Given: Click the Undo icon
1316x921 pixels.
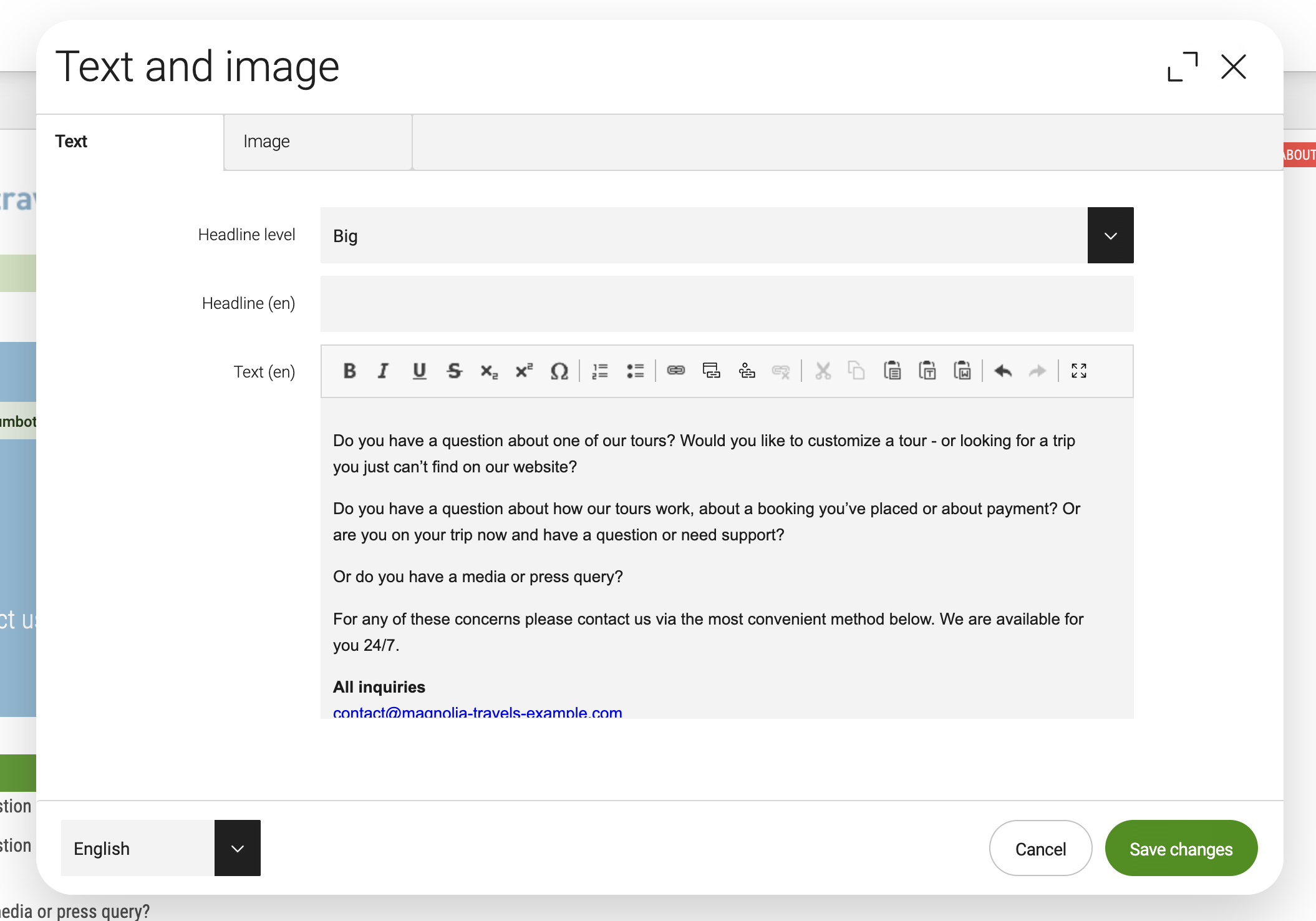Looking at the screenshot, I should pyautogui.click(x=1003, y=372).
